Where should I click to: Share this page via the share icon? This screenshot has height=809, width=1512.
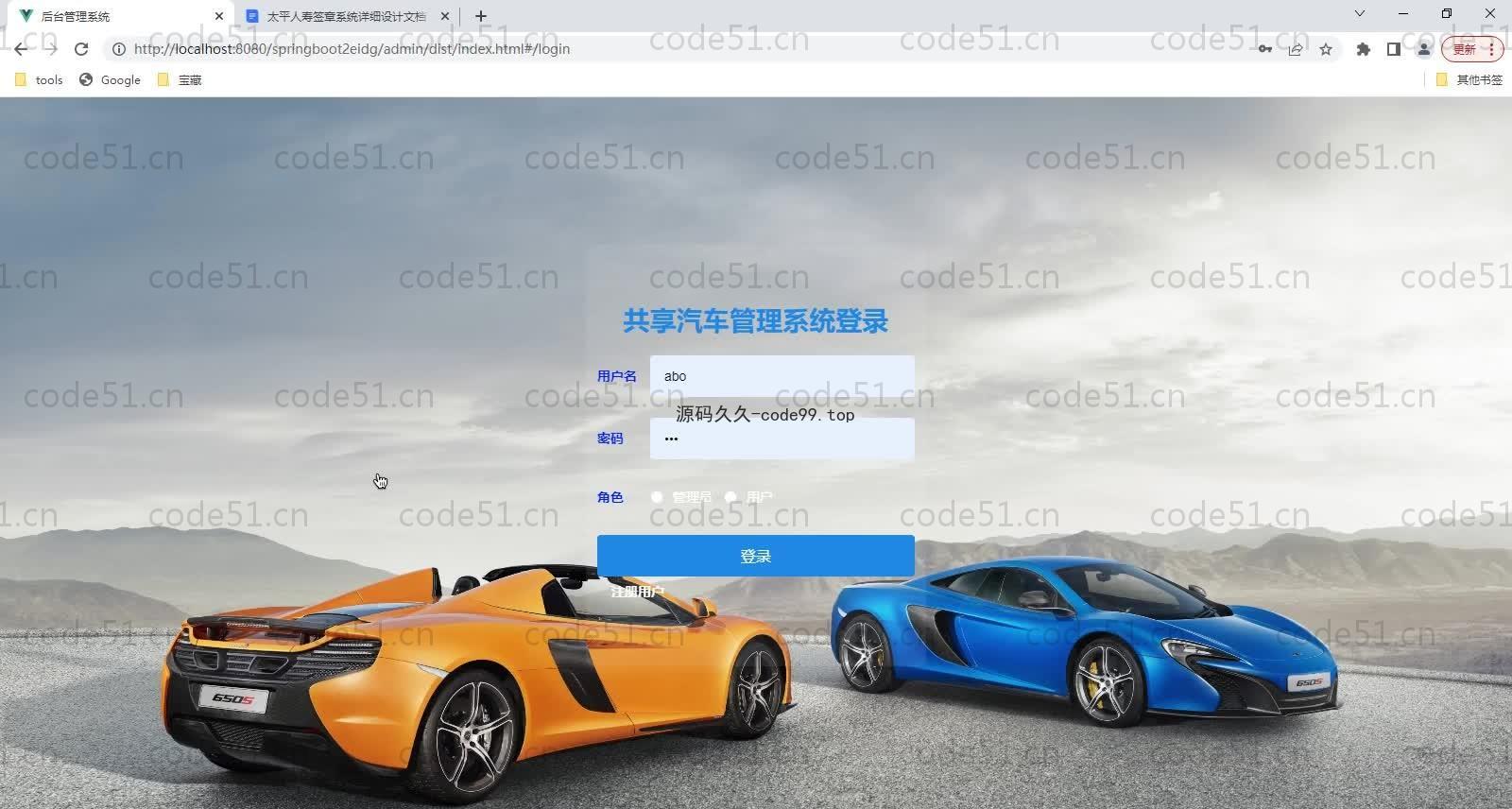tap(1296, 49)
